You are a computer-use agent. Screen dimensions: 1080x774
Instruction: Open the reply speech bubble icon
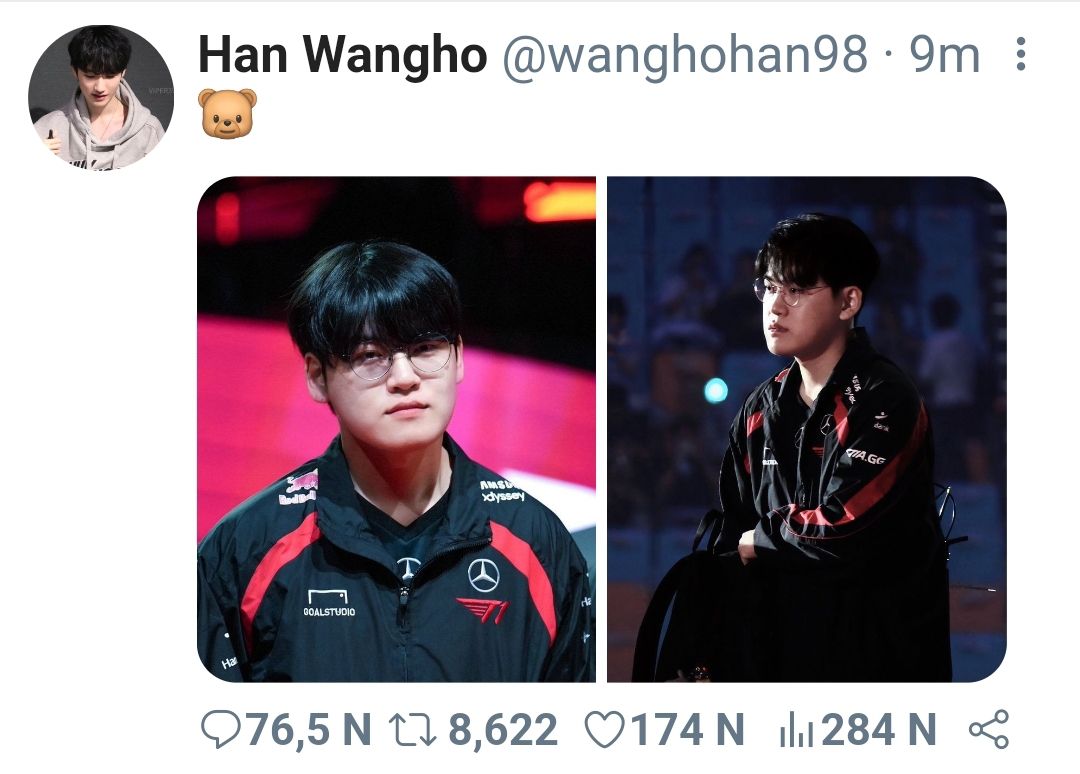[221, 729]
